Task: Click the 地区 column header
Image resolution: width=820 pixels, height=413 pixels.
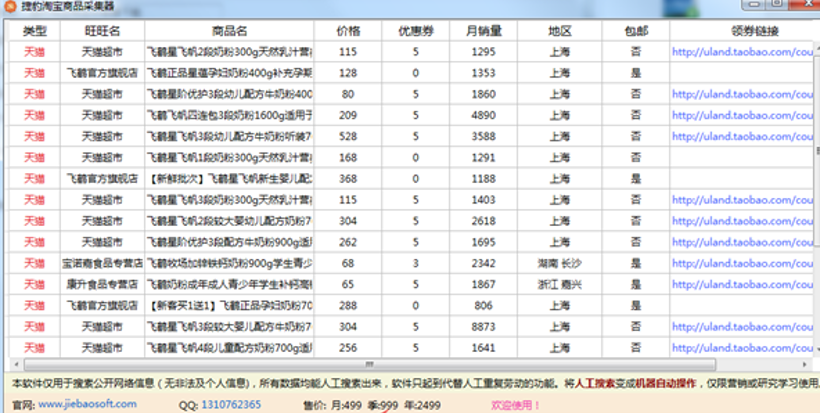Action: point(560,31)
